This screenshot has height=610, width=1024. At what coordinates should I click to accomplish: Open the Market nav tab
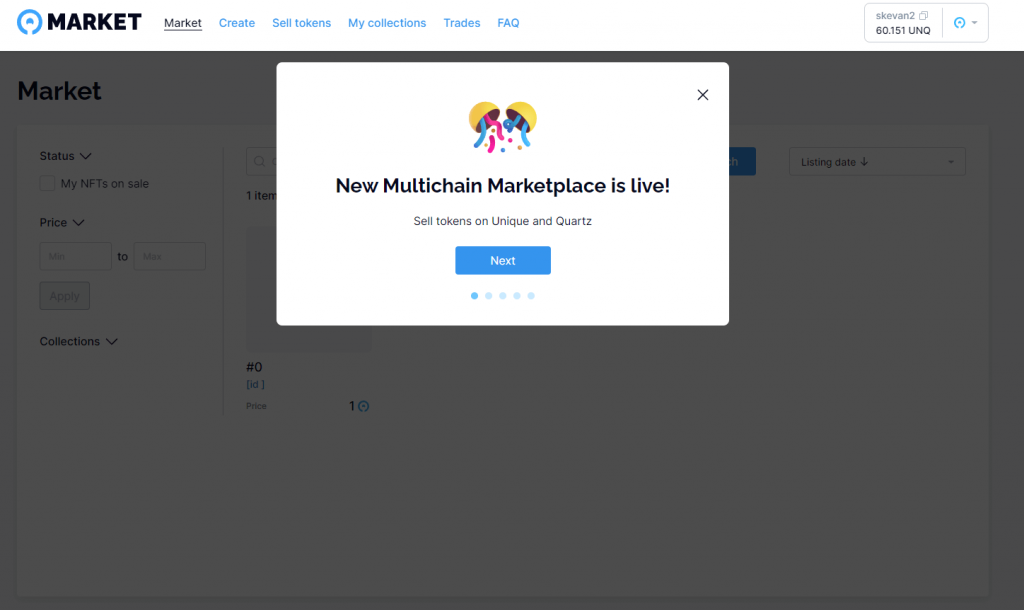tap(183, 23)
